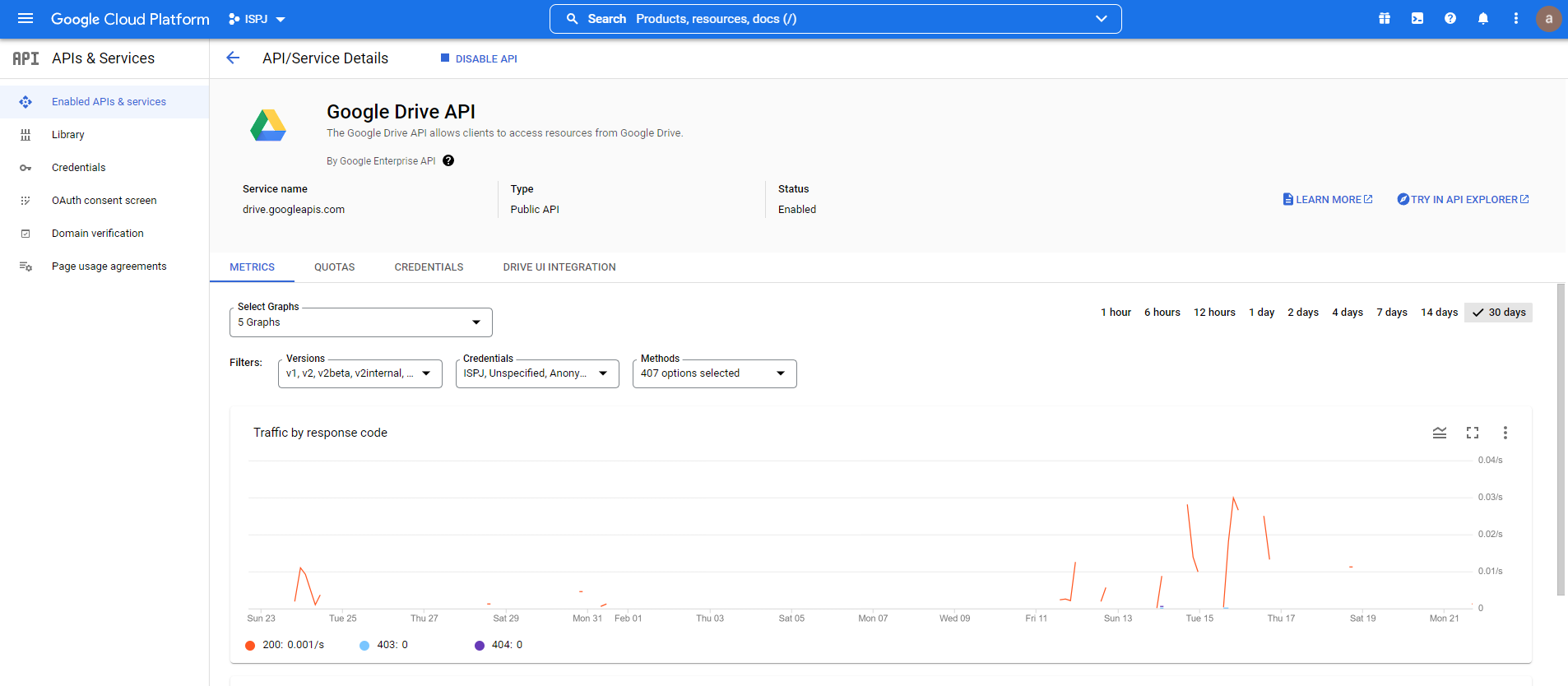Click the Google Drive logo

(x=268, y=125)
